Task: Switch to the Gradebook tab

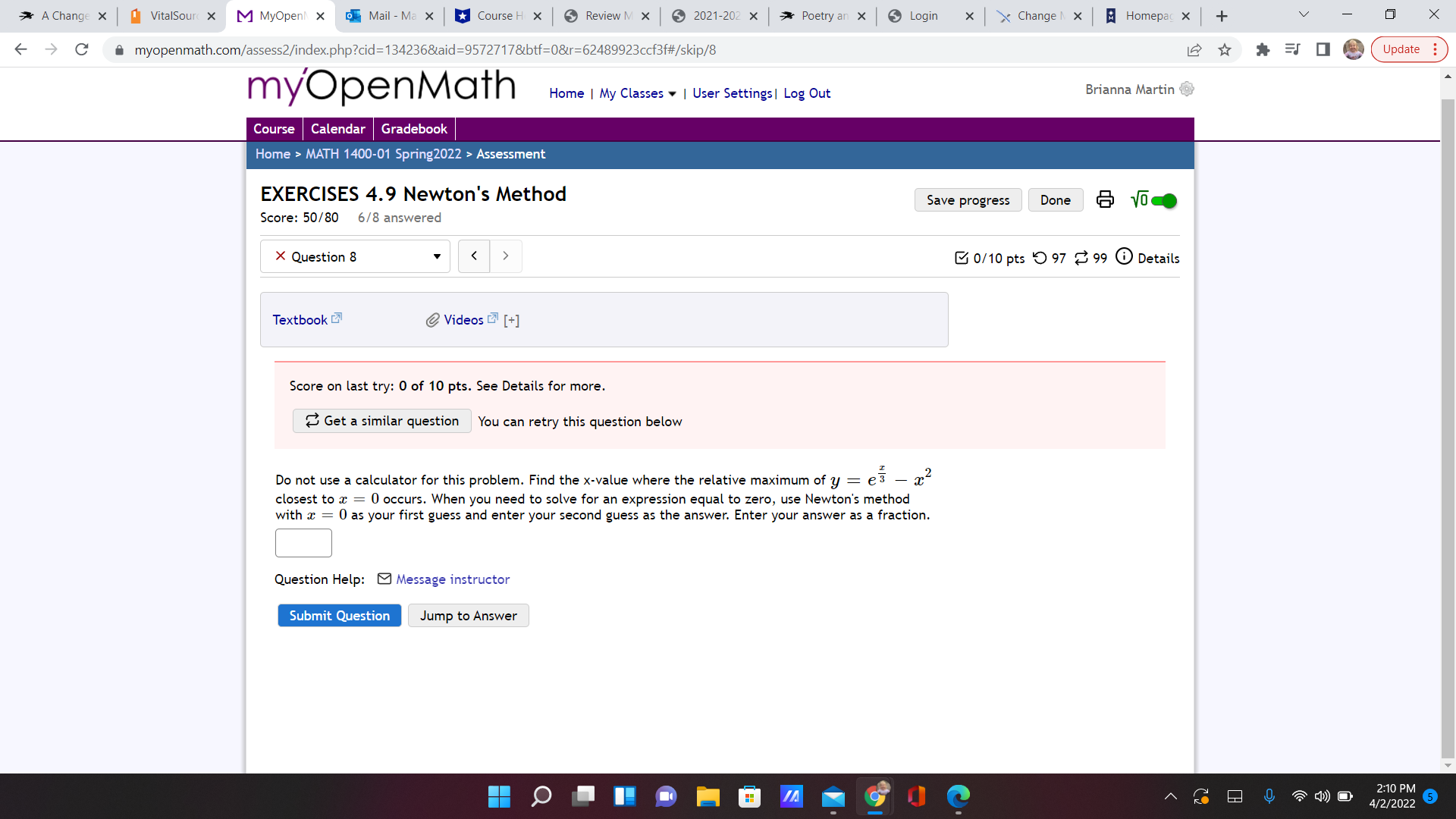Action: tap(414, 129)
